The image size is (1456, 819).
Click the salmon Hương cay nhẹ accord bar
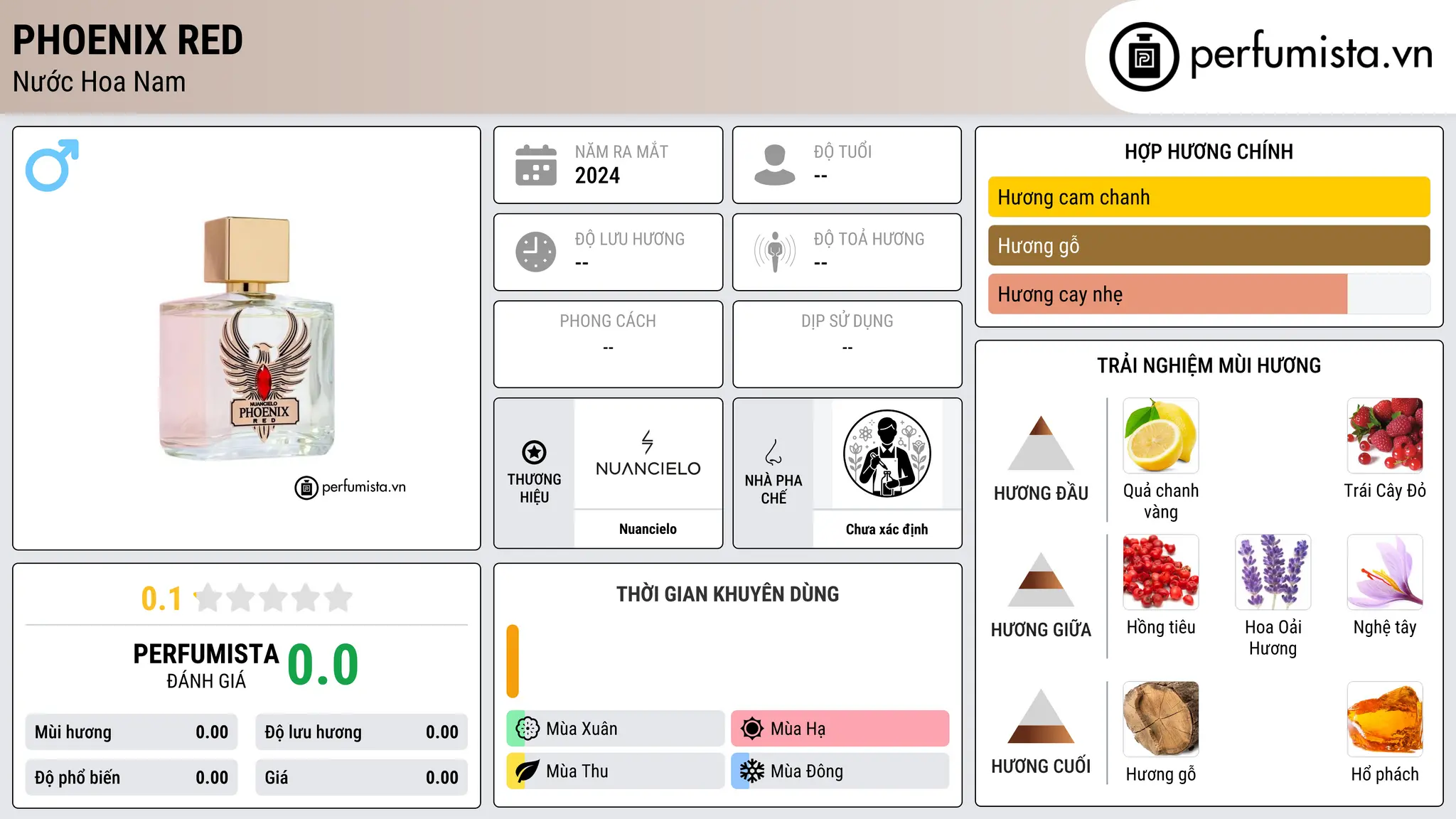click(x=1167, y=294)
